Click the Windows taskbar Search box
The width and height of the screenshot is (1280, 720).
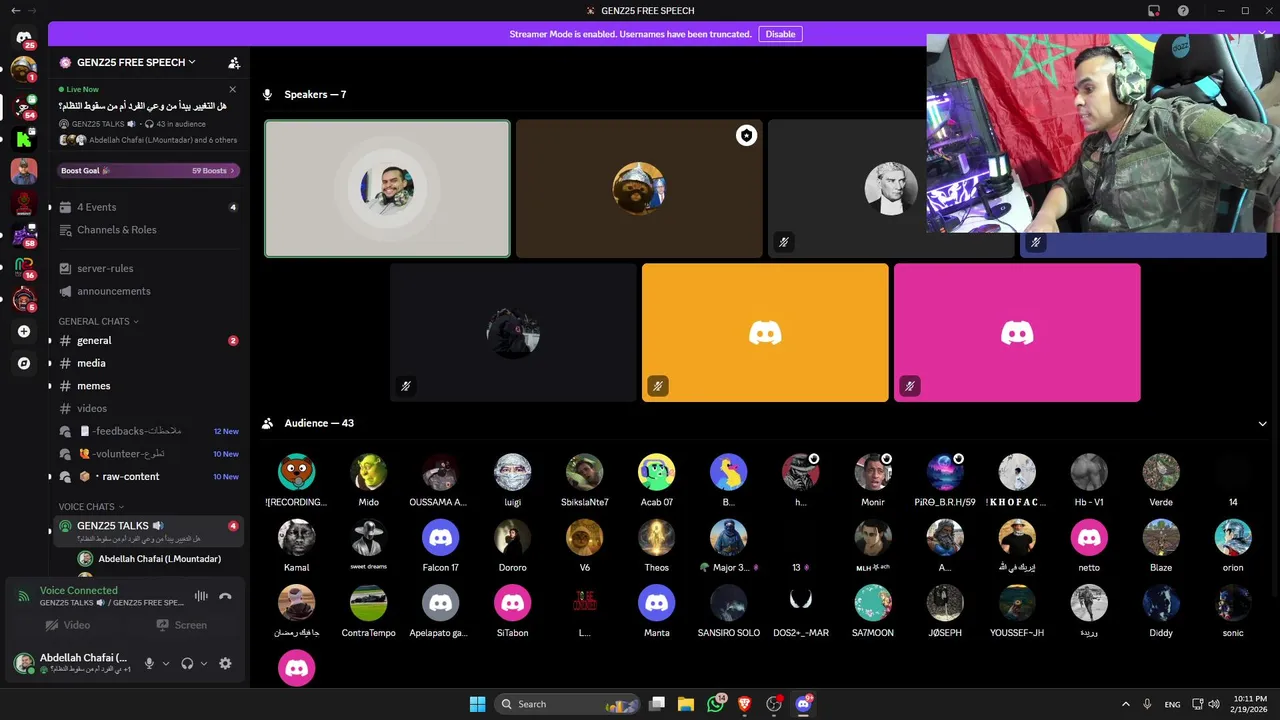coord(568,704)
